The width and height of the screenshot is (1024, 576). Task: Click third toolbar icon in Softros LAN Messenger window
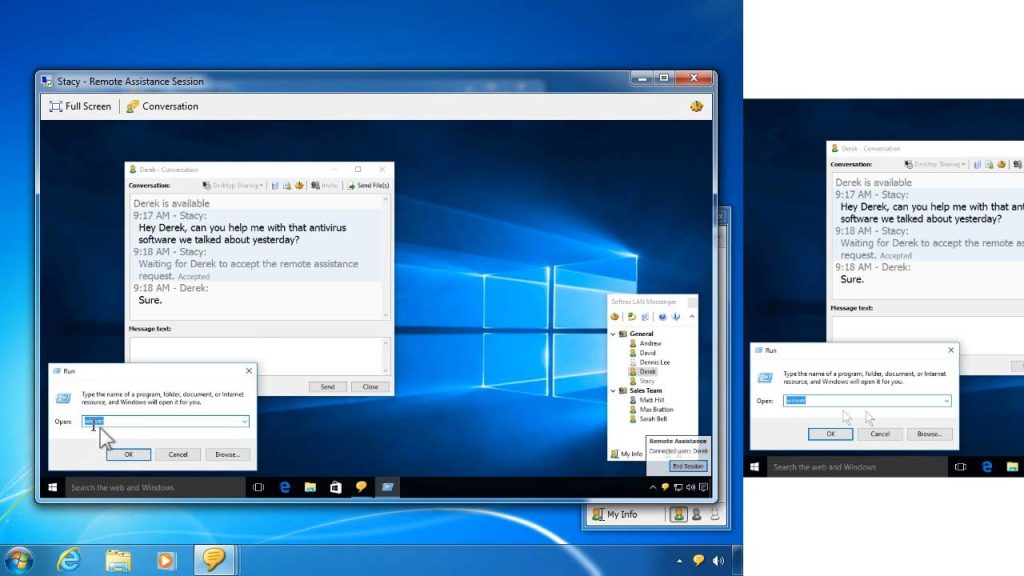[x=645, y=317]
